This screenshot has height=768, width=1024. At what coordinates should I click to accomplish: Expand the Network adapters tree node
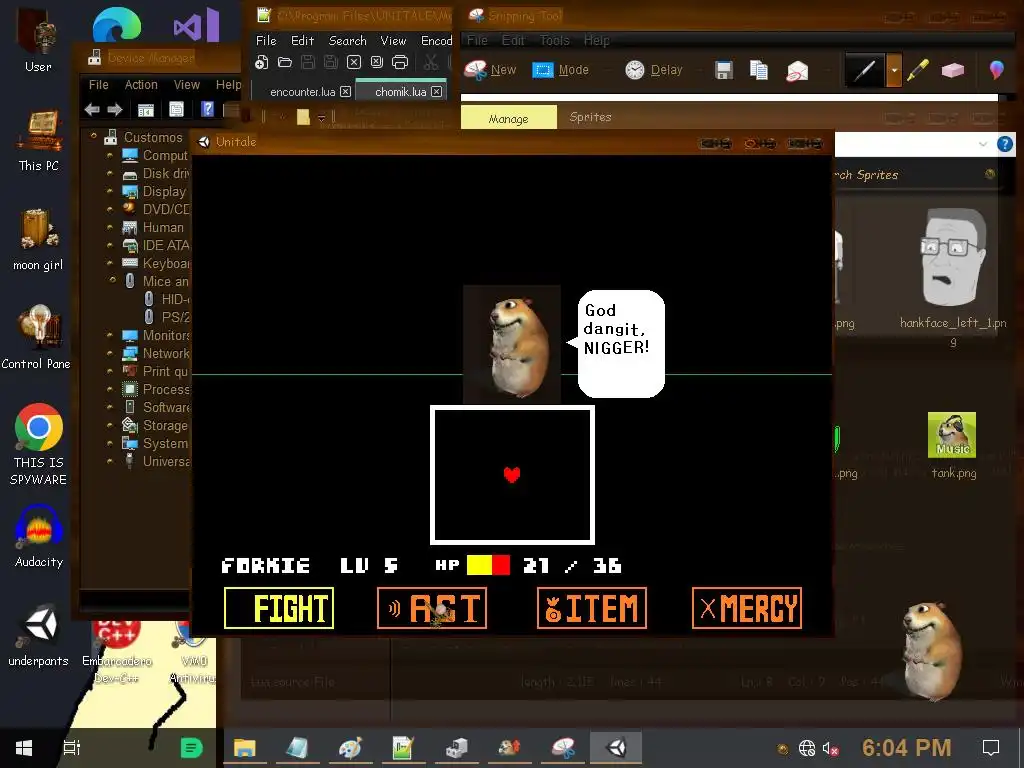[x=110, y=353]
